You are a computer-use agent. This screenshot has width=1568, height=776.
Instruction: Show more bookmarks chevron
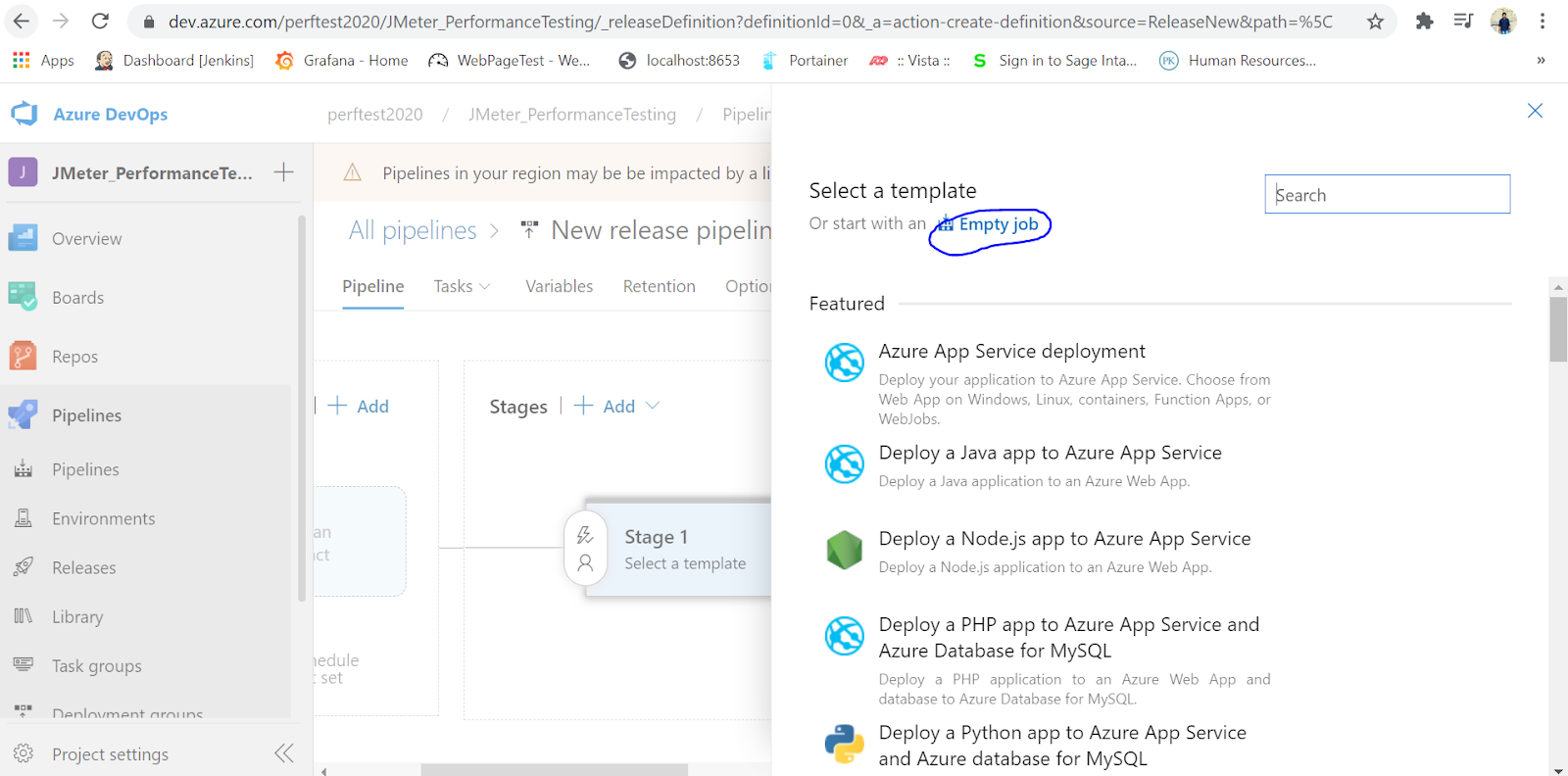click(x=1541, y=61)
